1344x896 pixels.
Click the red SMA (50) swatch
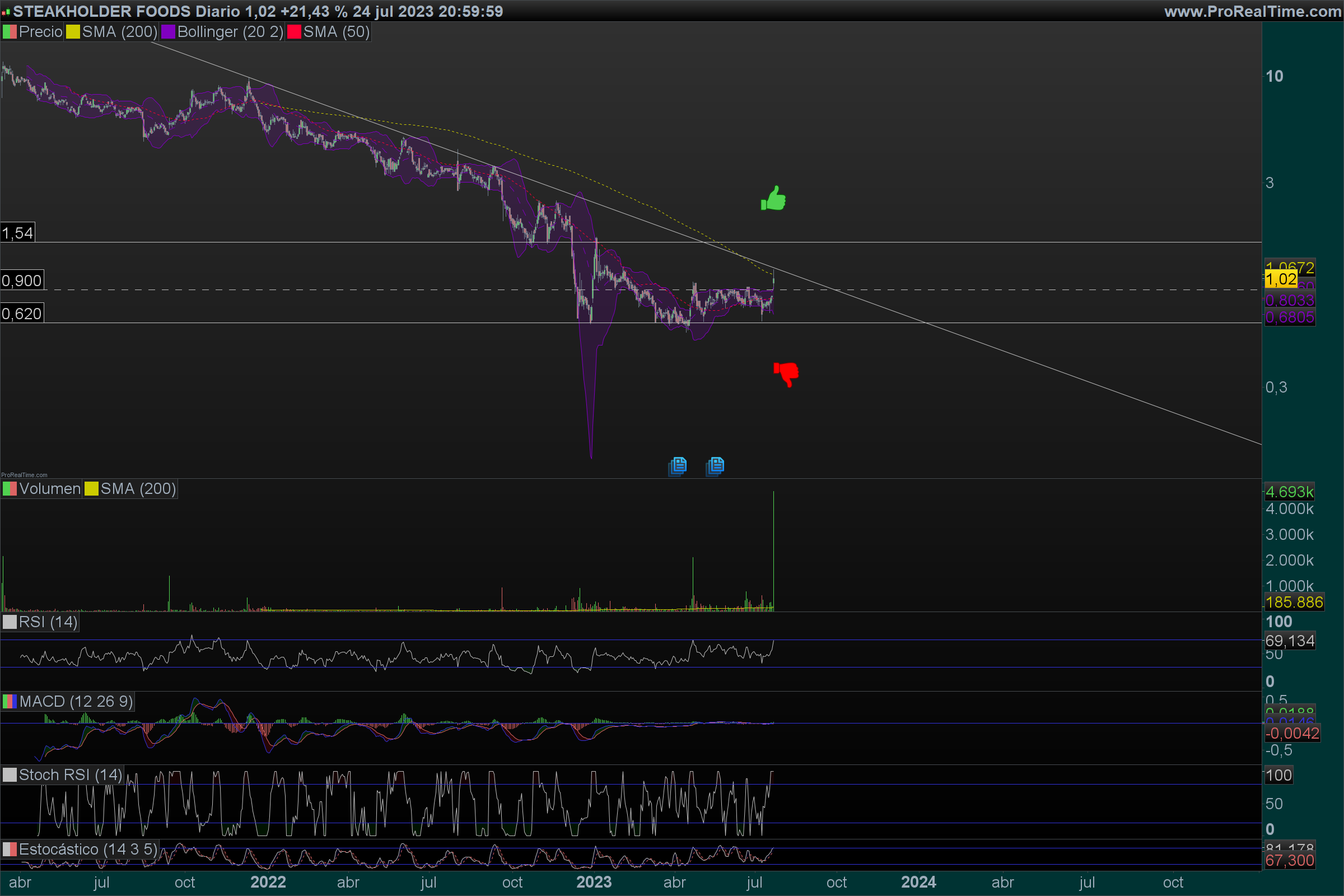[295, 32]
